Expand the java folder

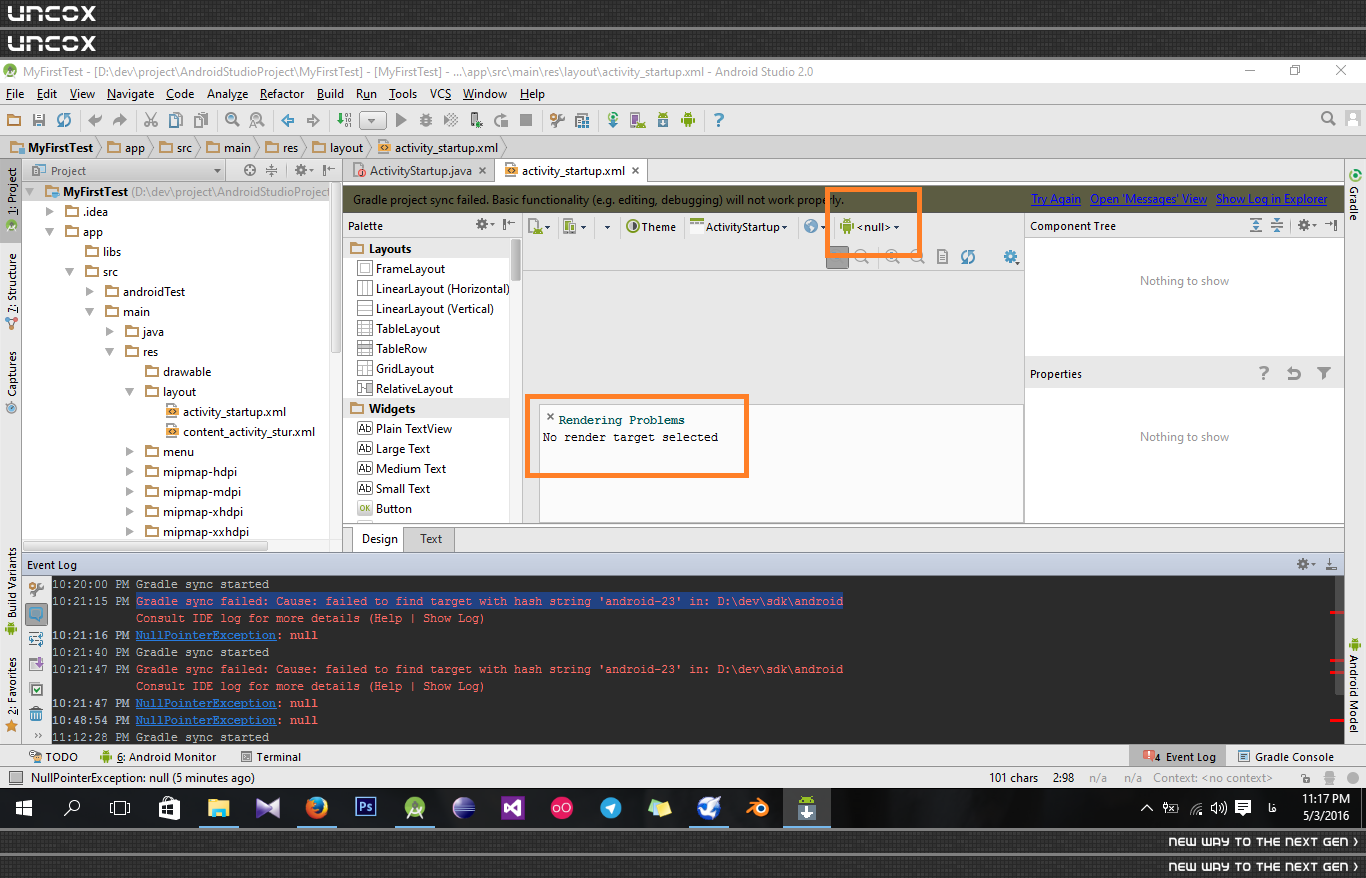click(110, 331)
